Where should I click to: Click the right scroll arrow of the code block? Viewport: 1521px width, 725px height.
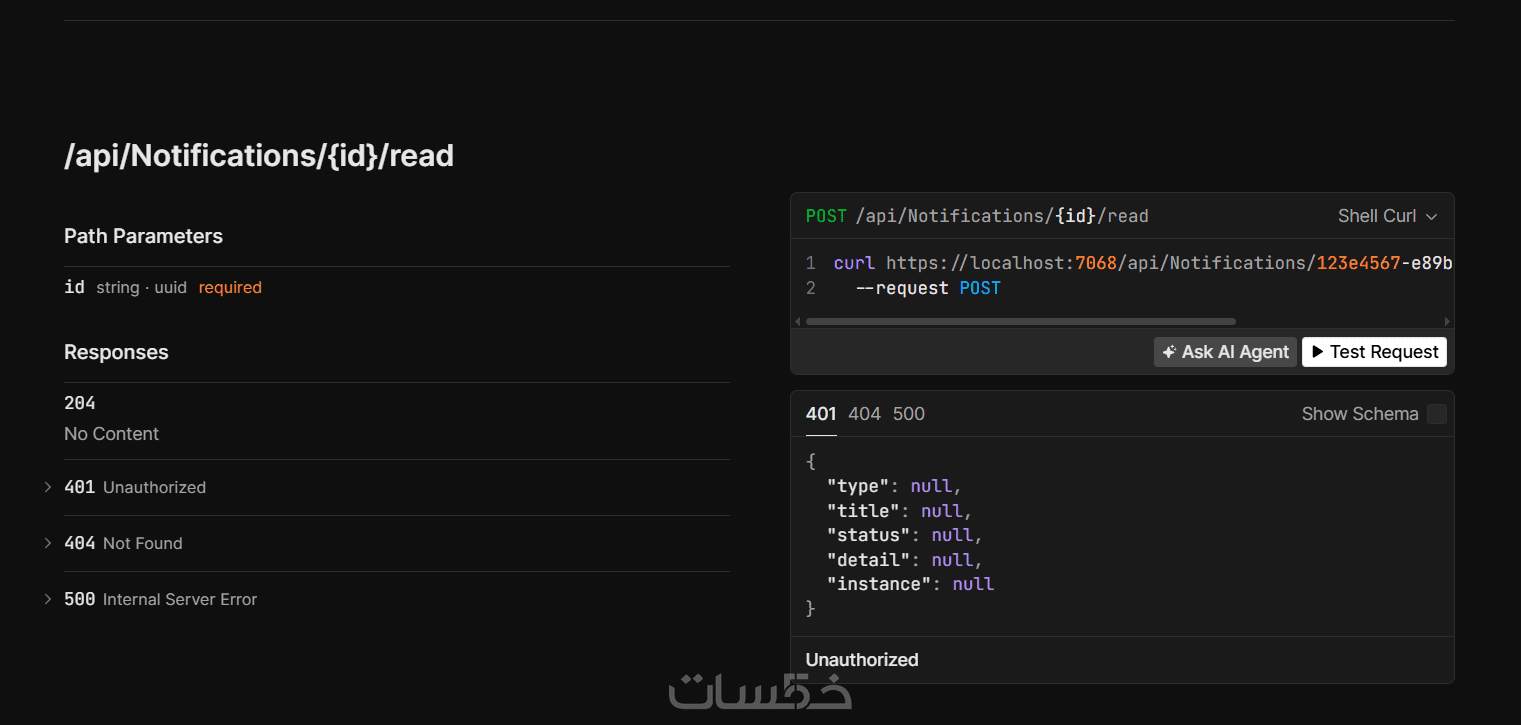tap(1447, 321)
